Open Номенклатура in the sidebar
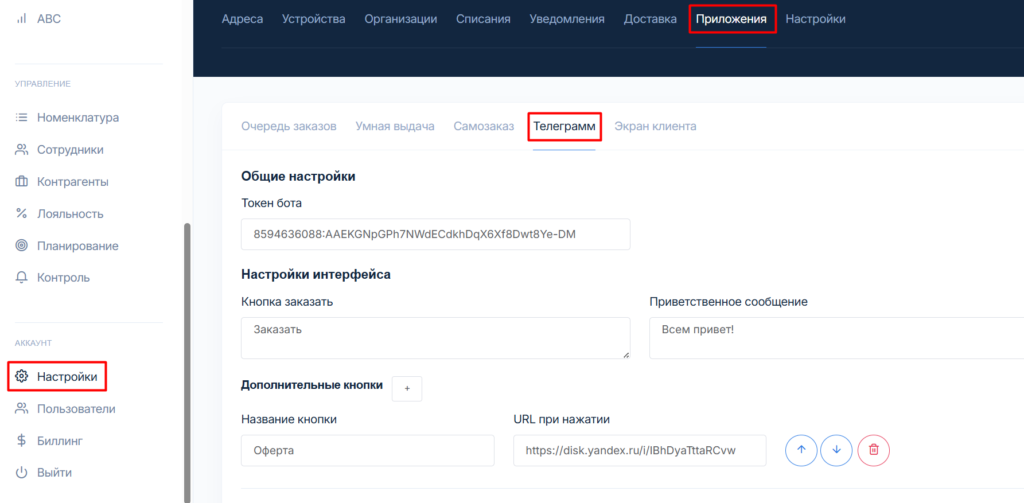Viewport: 1024px width, 503px height. click(x=77, y=117)
